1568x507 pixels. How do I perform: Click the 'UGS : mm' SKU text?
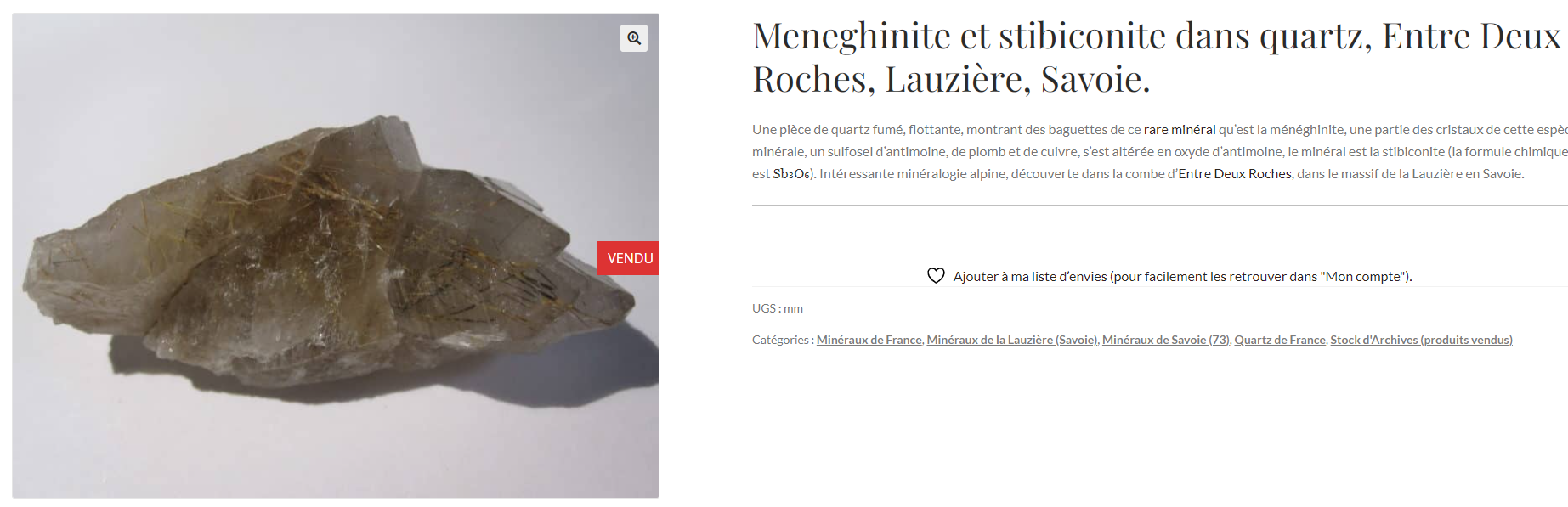click(778, 308)
